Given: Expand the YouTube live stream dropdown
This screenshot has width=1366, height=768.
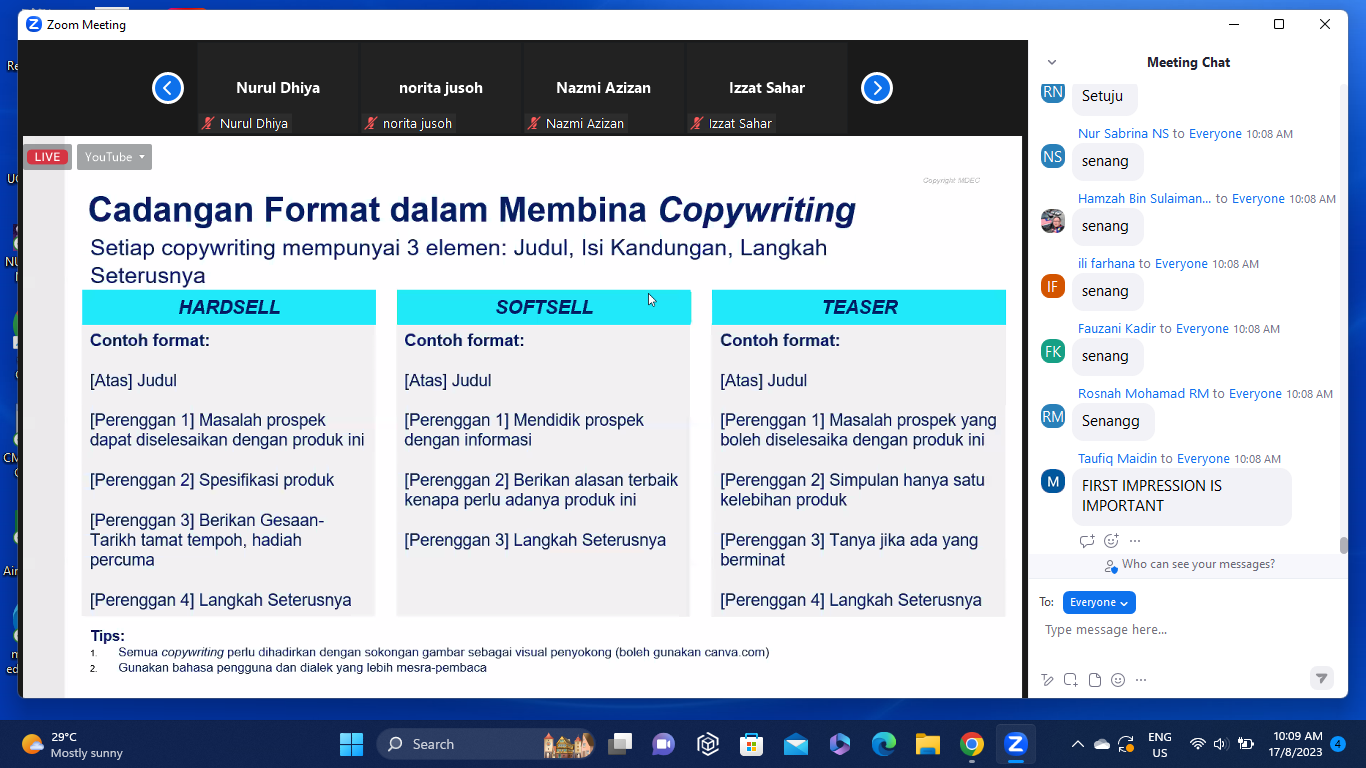Looking at the screenshot, I should coord(115,157).
